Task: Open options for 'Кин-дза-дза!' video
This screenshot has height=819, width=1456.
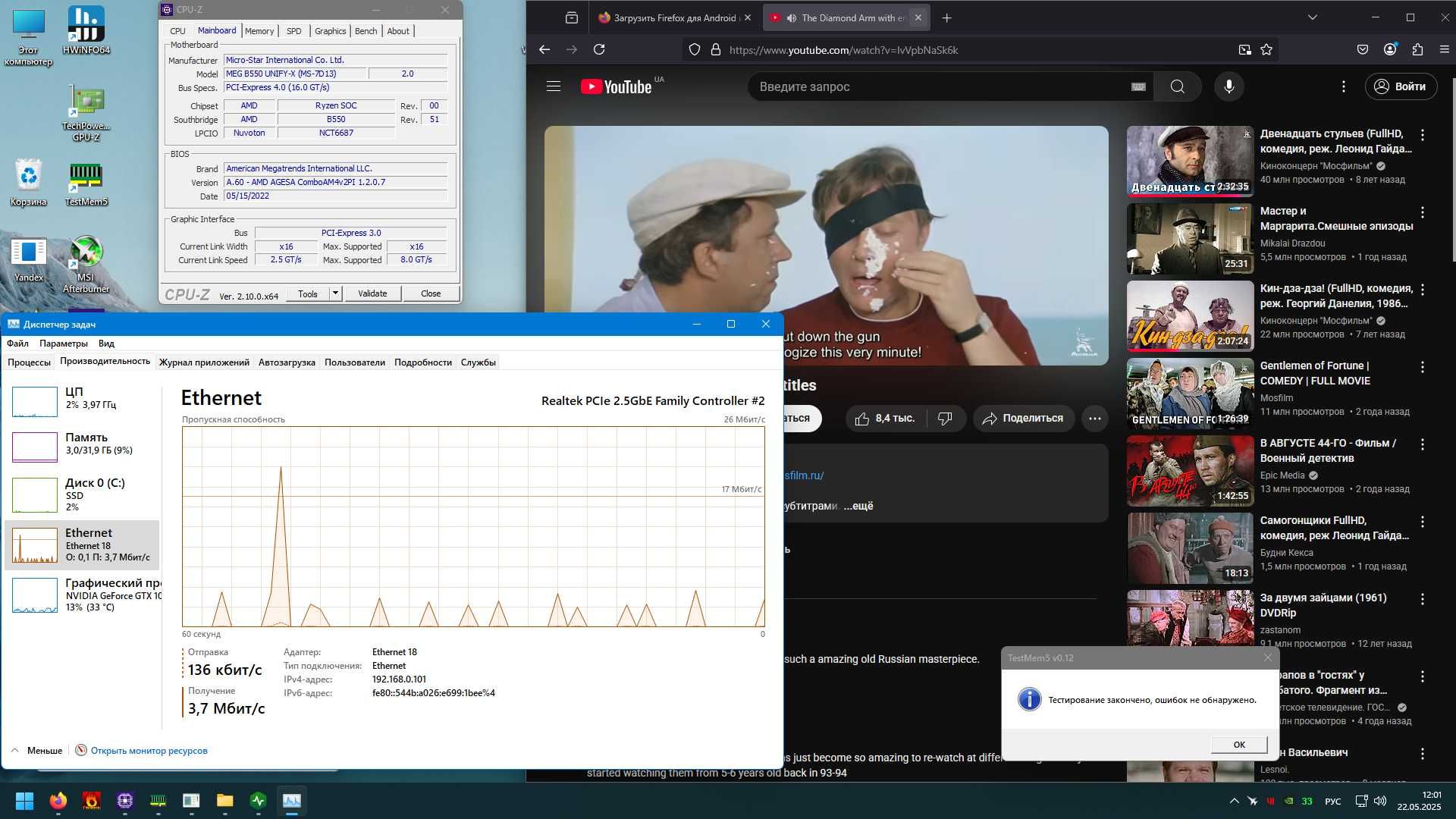Action: 1423,290
